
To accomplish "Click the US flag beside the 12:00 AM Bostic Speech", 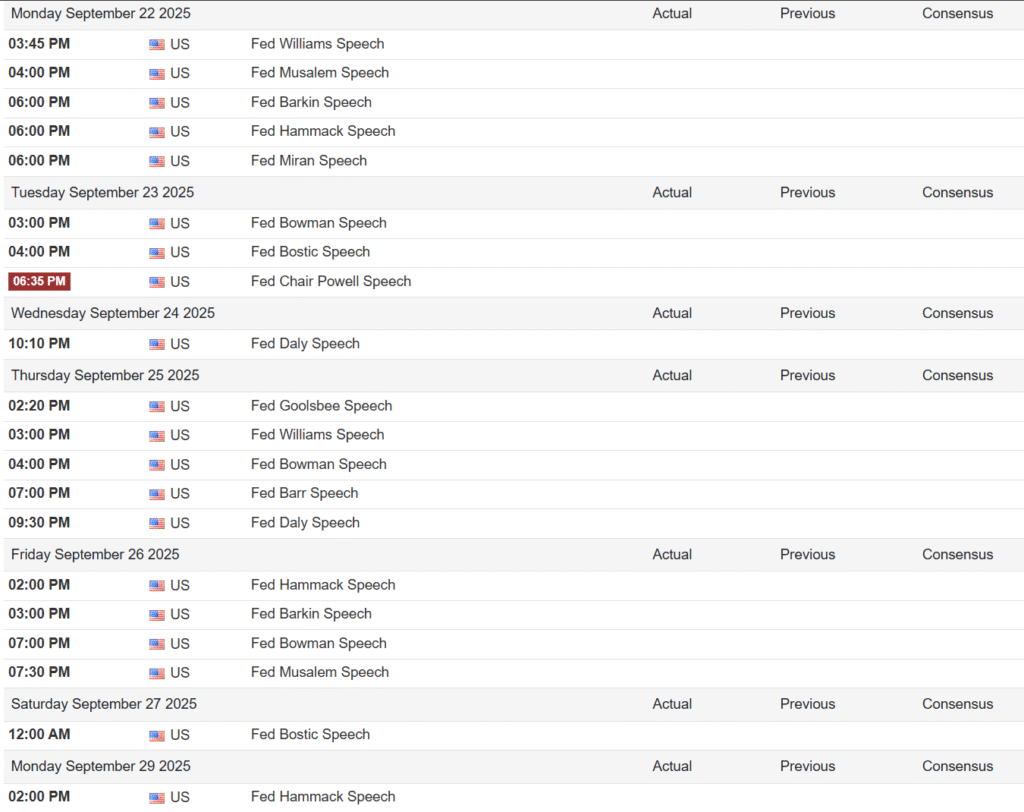I will coord(157,735).
